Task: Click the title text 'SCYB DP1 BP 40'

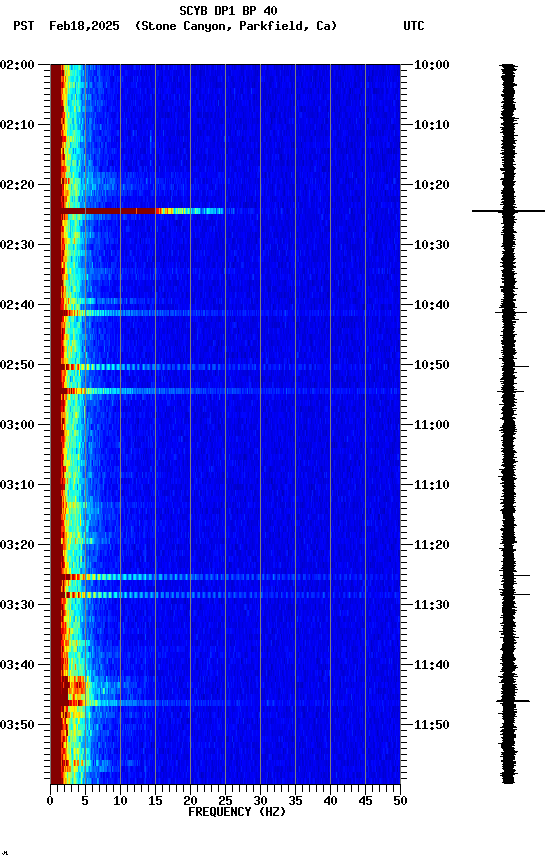Action: 228,10
